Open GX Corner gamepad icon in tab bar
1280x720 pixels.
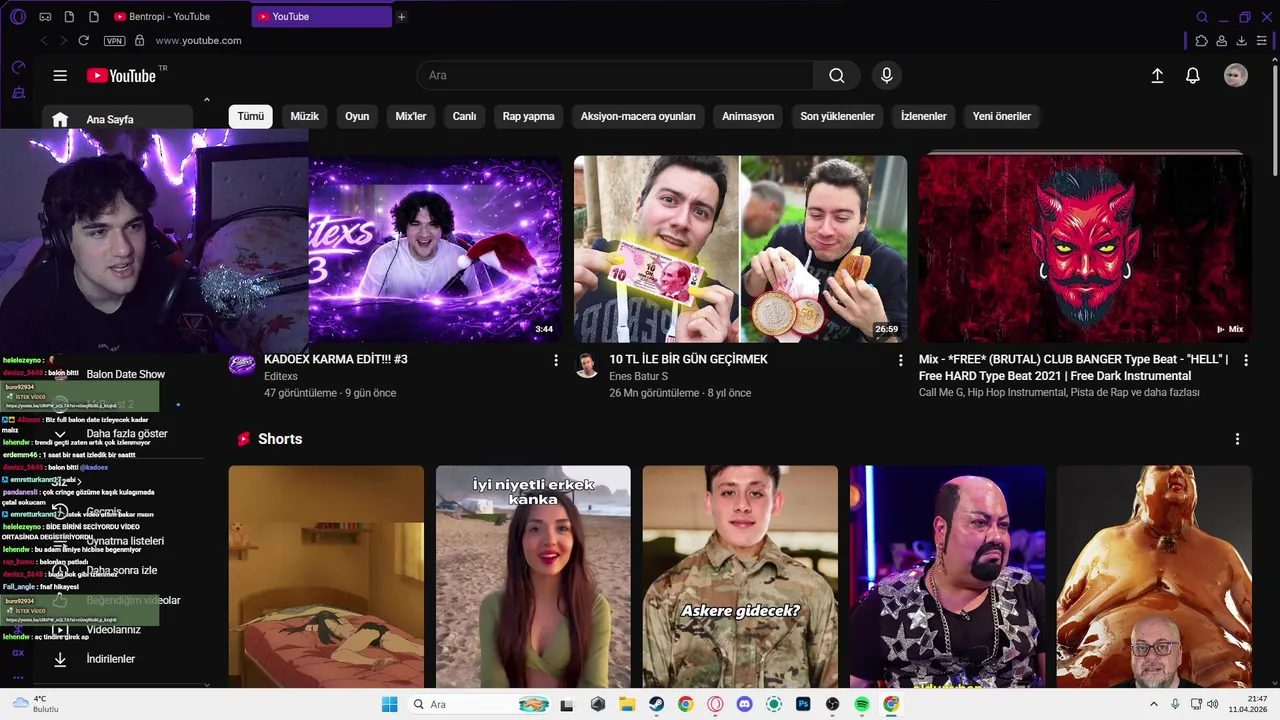tap(45, 17)
